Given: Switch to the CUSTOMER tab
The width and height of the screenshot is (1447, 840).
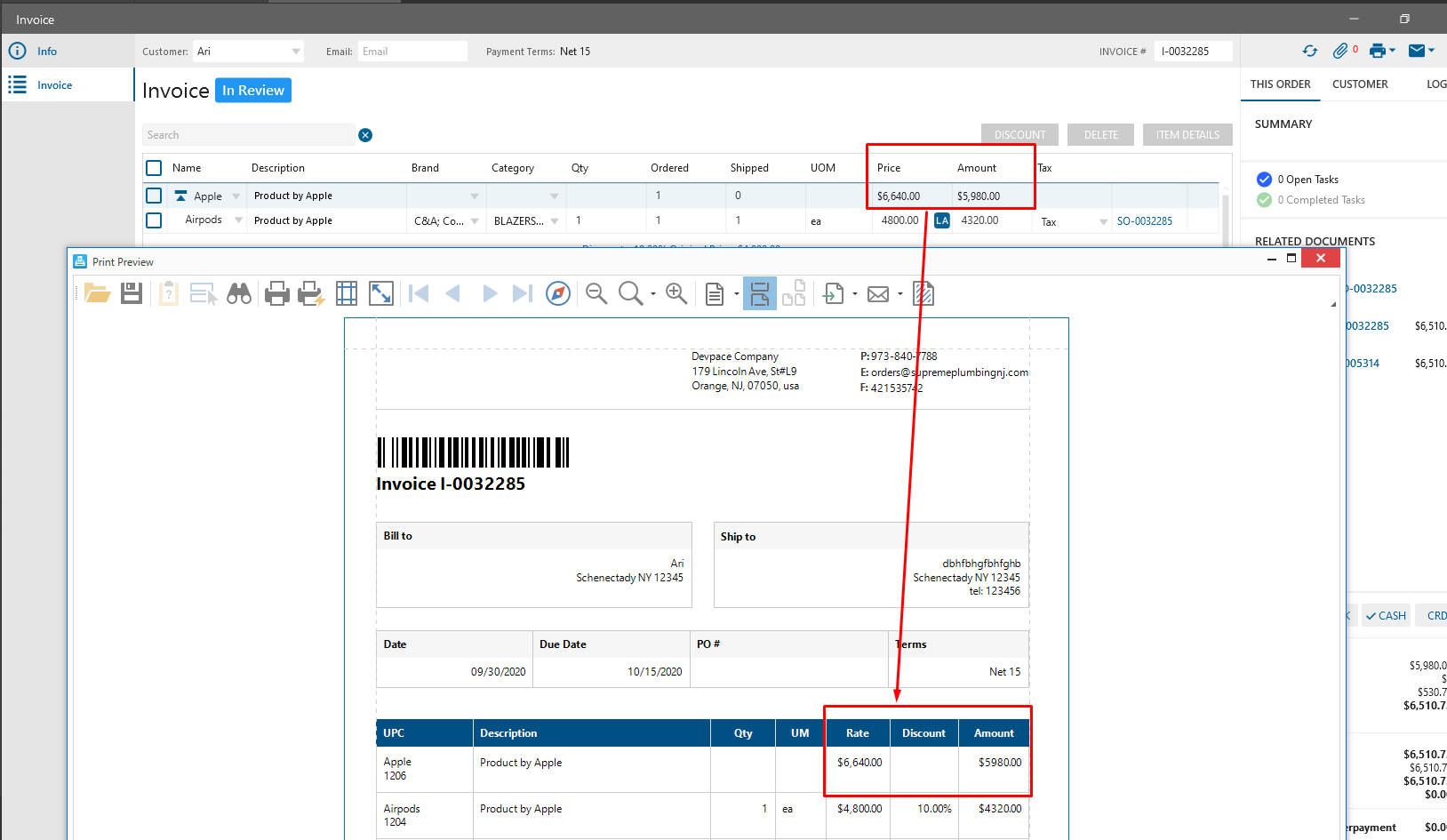Looking at the screenshot, I should pyautogui.click(x=1359, y=84).
